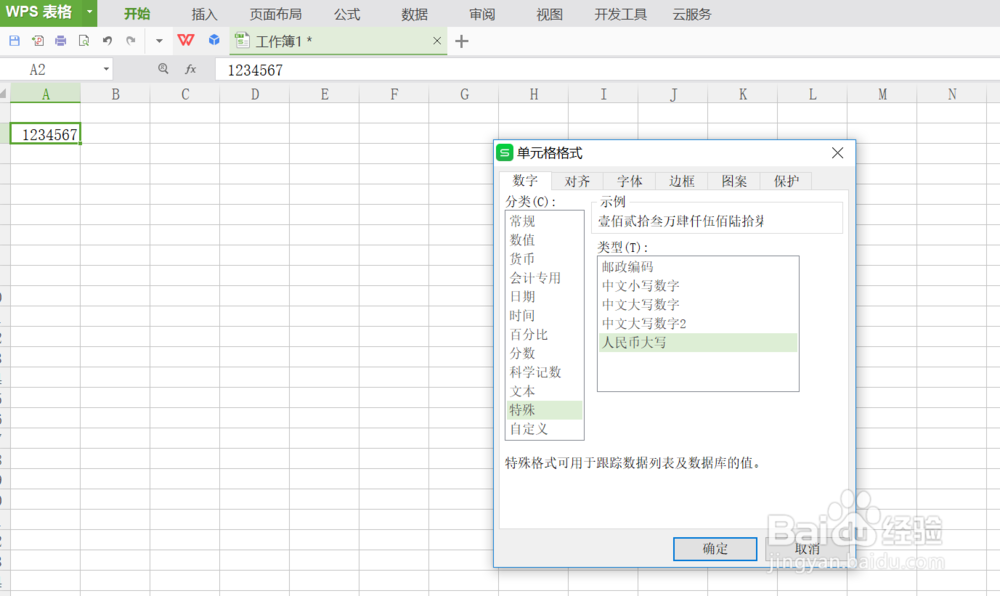Screen dimensions: 1000x596
Task: Click the Print icon
Action: tap(61, 41)
